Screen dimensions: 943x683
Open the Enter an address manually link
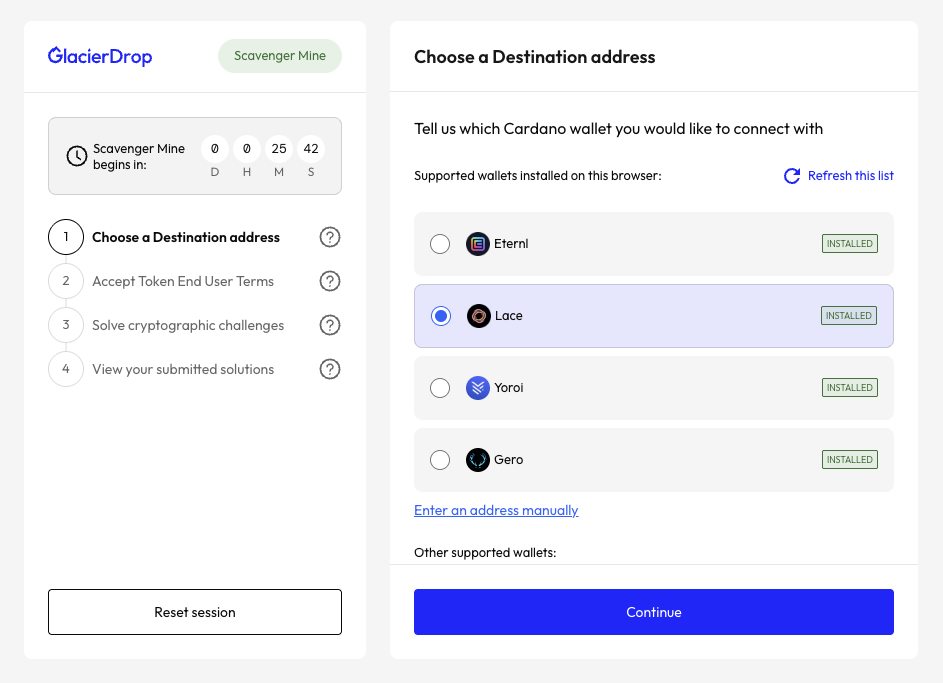(x=496, y=510)
